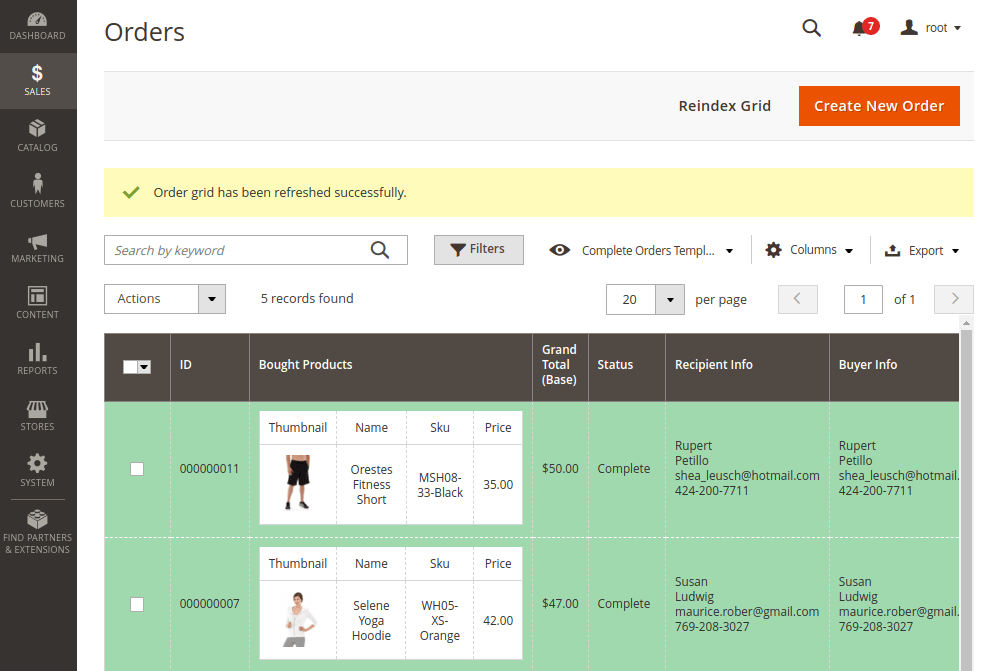Open the Reports bar chart icon
This screenshot has height=671, width=1000.
pos(37,359)
